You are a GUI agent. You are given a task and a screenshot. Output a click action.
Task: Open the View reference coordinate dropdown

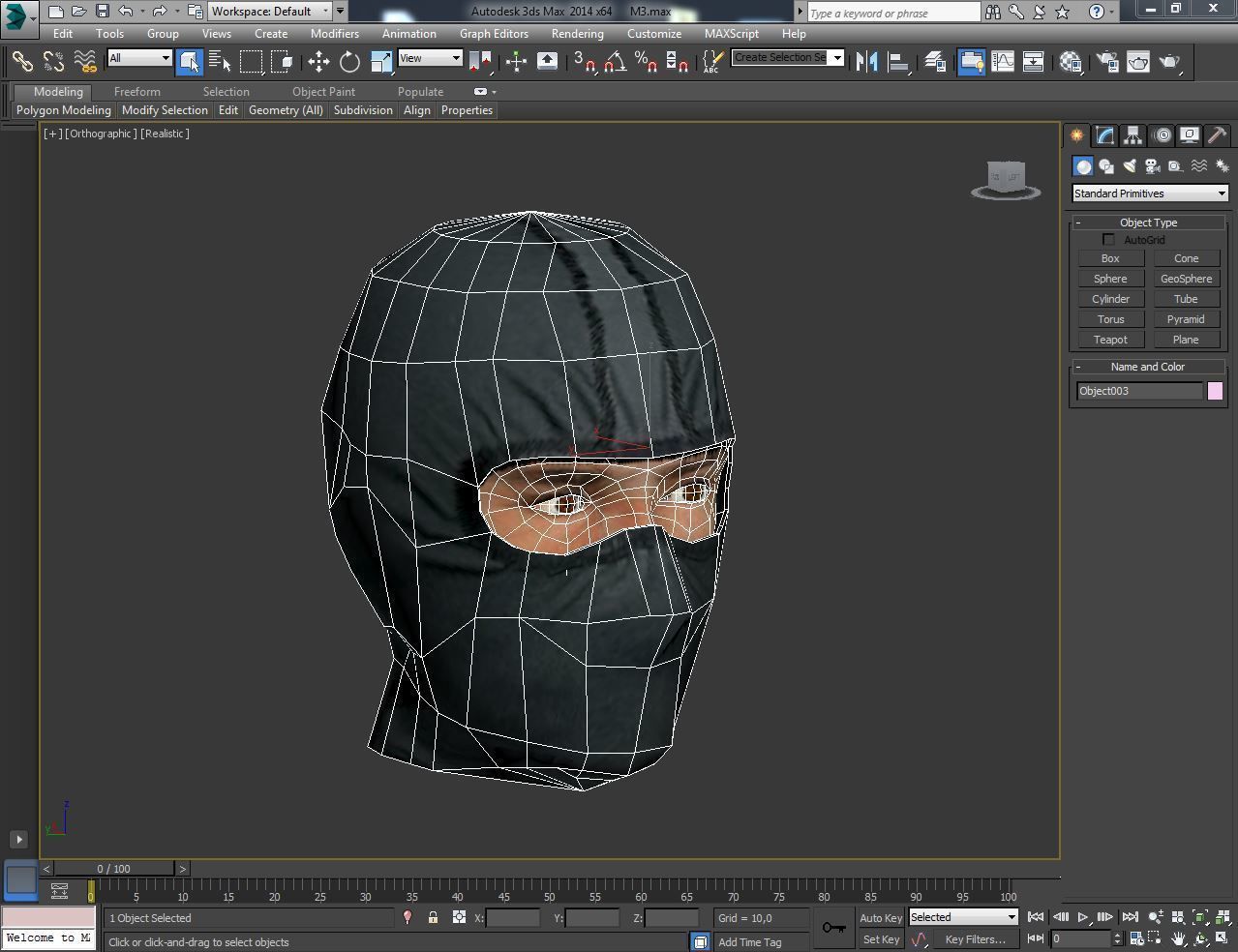[x=430, y=58]
